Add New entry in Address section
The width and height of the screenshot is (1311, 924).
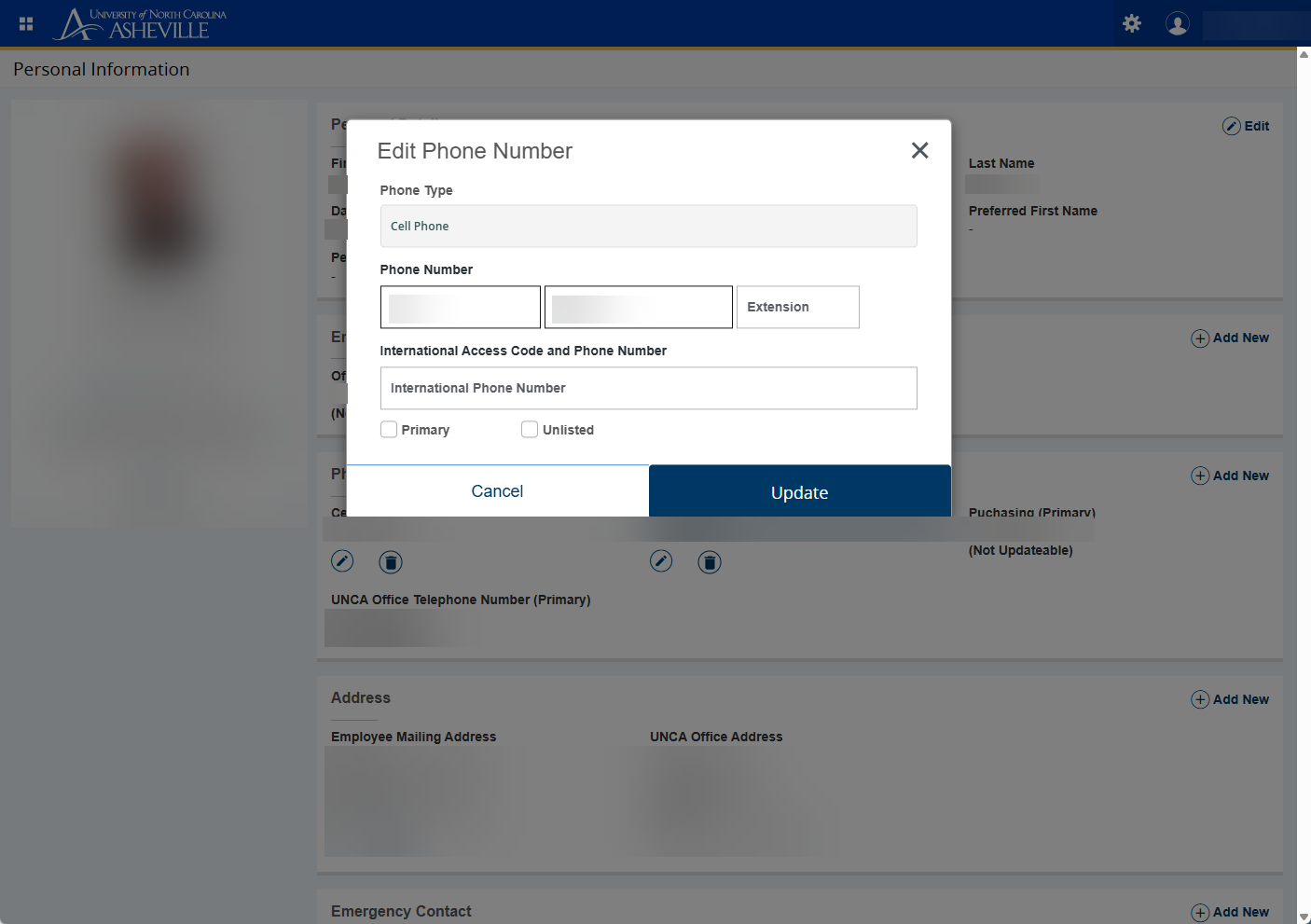click(1230, 699)
